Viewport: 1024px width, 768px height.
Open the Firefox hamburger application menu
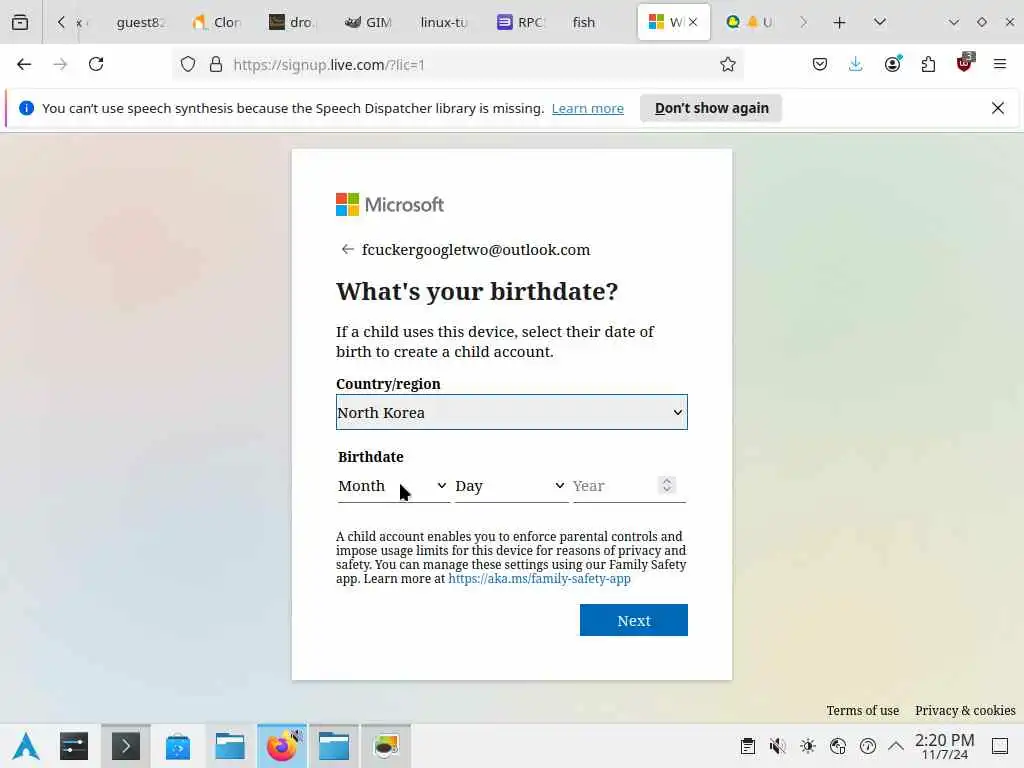pyautogui.click(x=1000, y=64)
